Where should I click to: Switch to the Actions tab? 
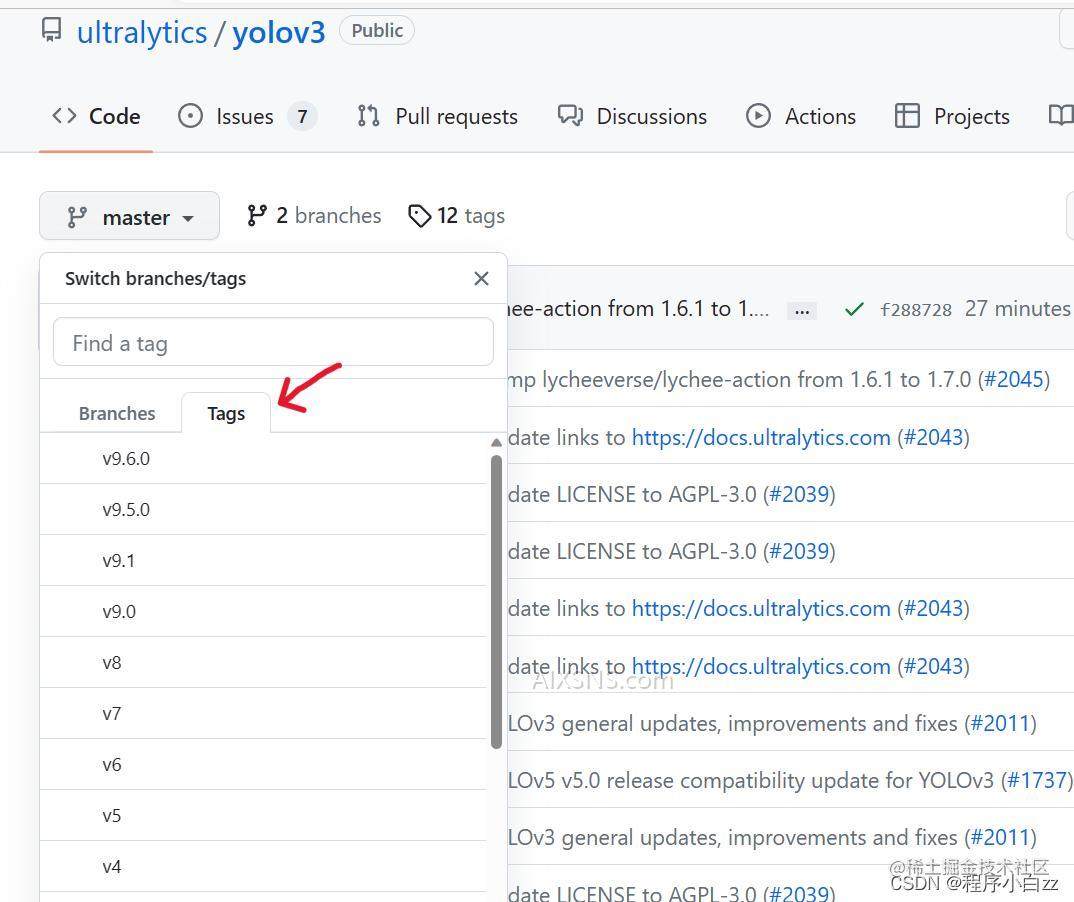(801, 116)
